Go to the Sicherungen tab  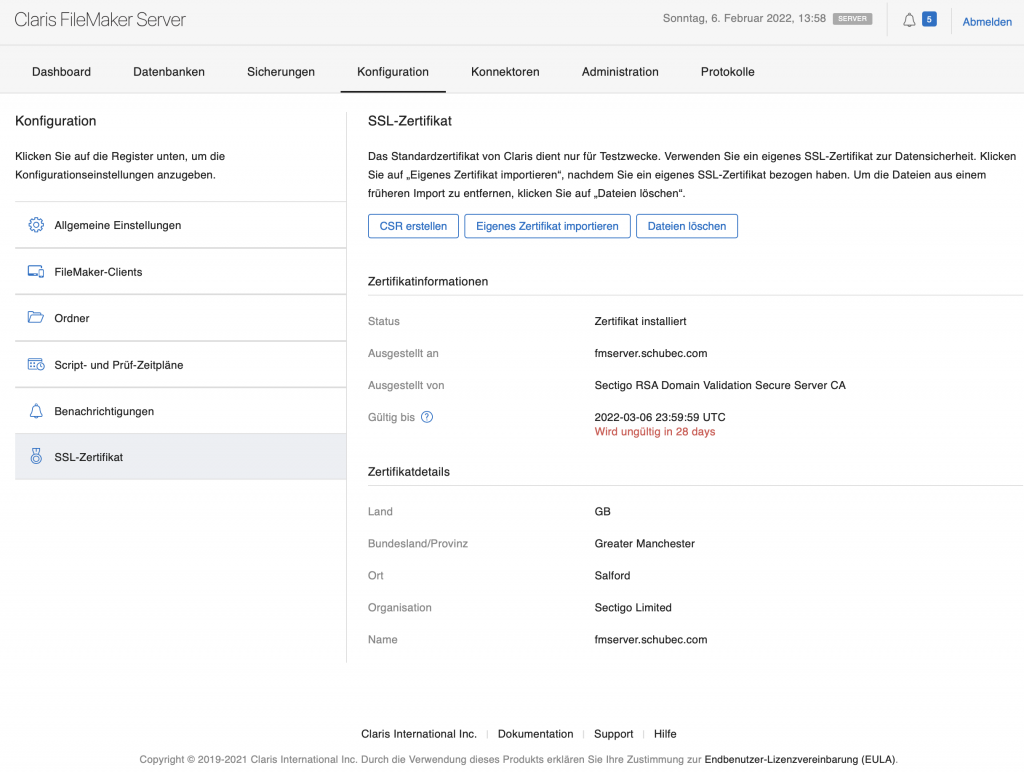[x=281, y=72]
